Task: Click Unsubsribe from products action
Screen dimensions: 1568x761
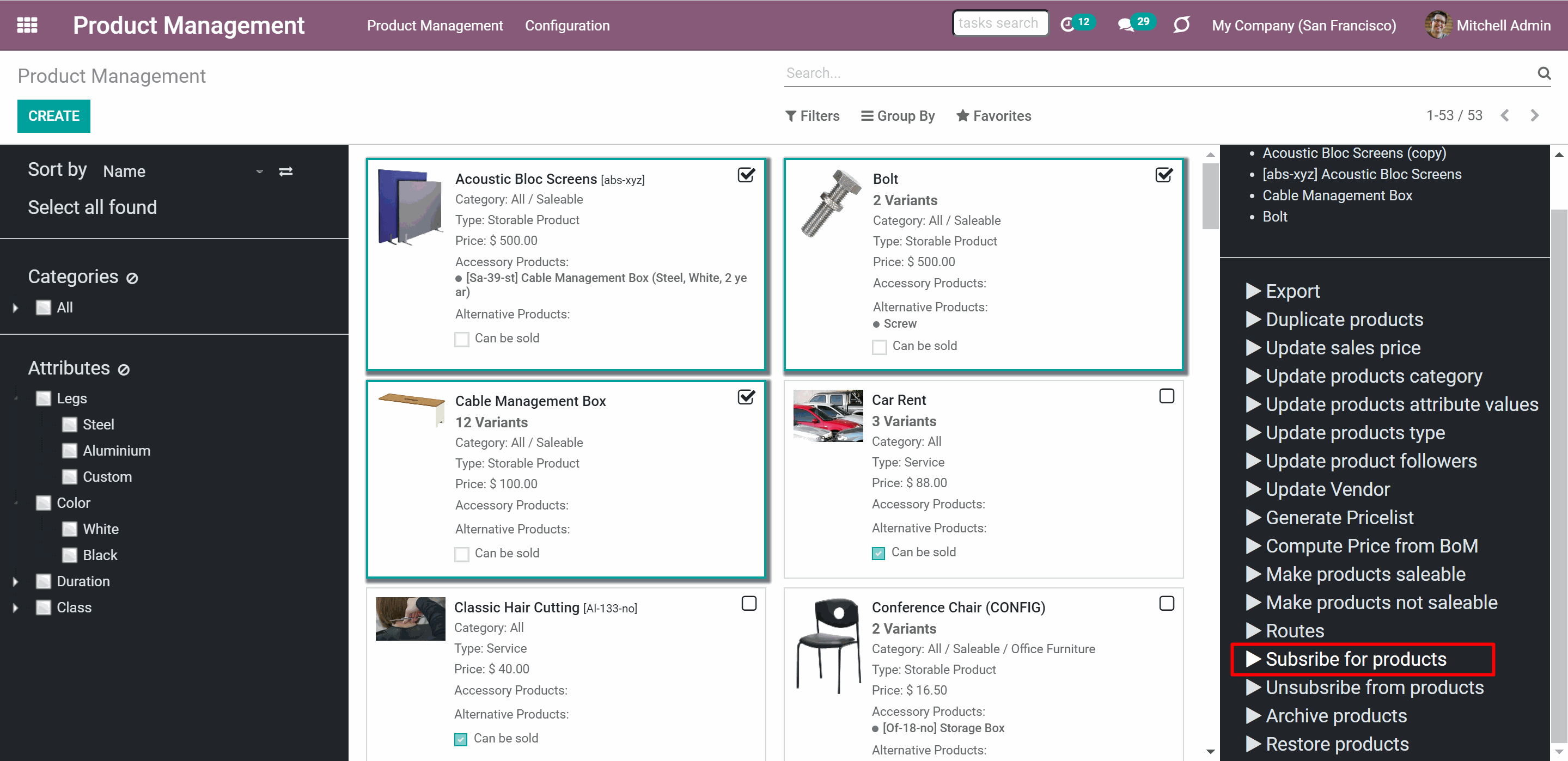Action: (1365, 688)
